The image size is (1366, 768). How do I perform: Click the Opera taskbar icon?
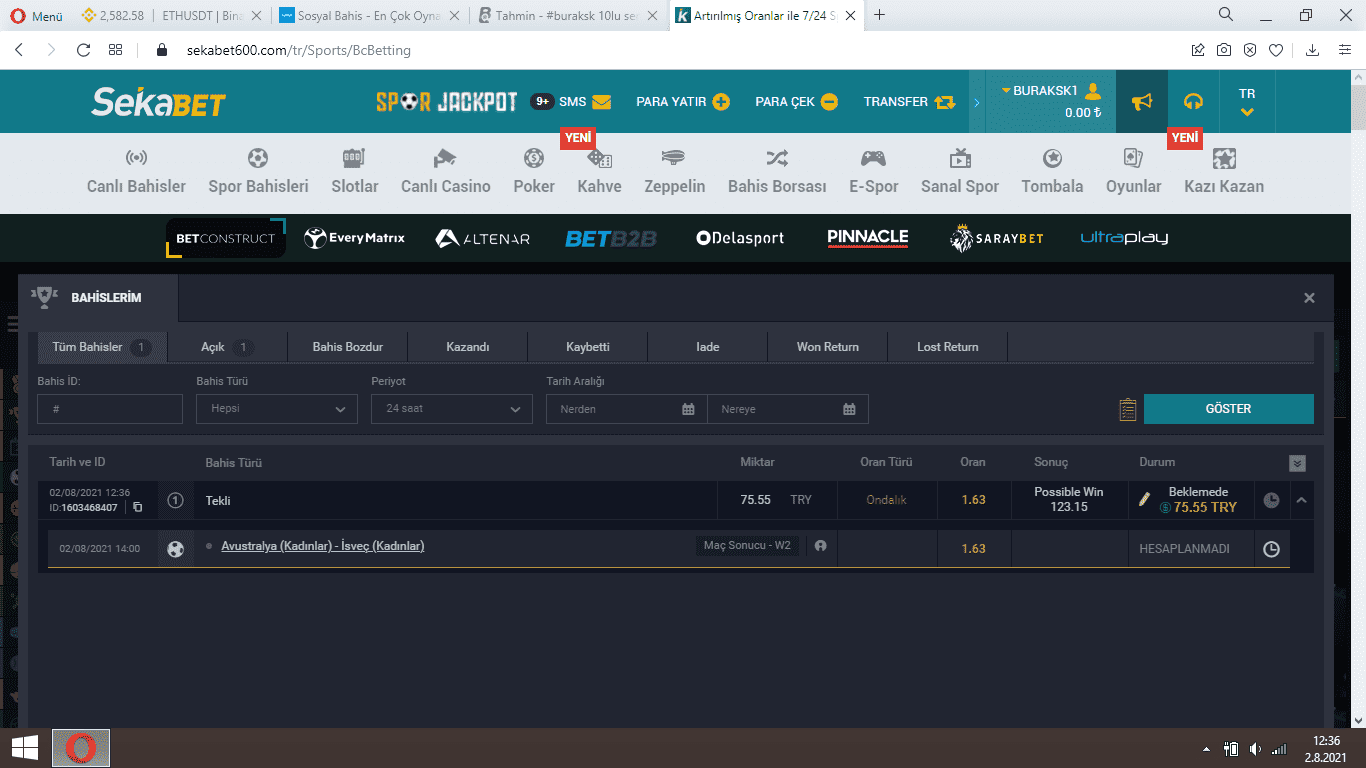[81, 748]
